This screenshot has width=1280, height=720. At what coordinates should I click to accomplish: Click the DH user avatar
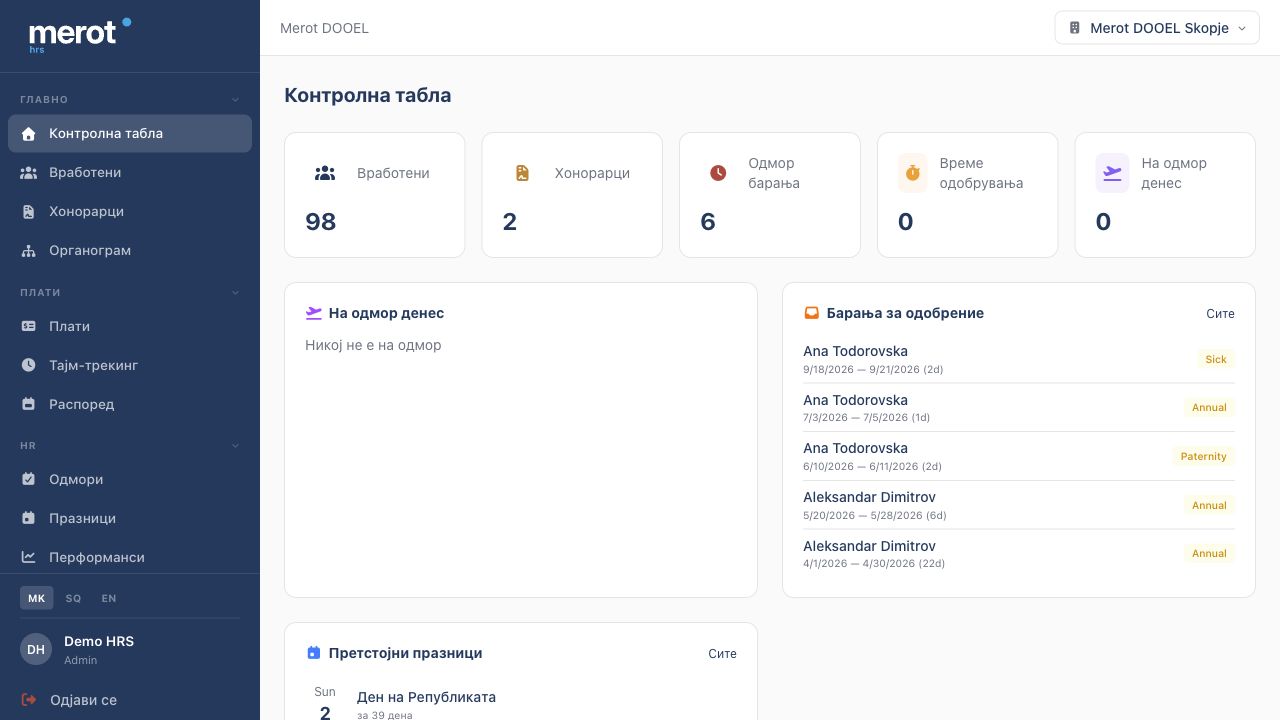click(36, 649)
